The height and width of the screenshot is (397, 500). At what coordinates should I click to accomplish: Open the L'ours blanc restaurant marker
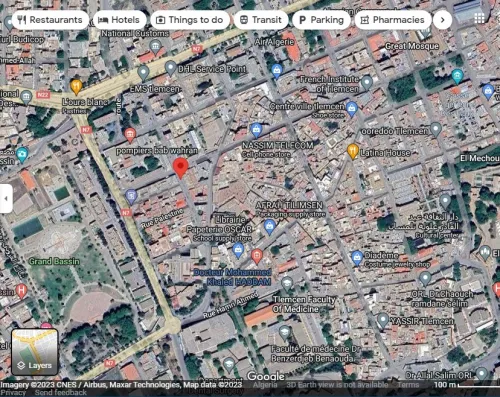(x=76, y=86)
